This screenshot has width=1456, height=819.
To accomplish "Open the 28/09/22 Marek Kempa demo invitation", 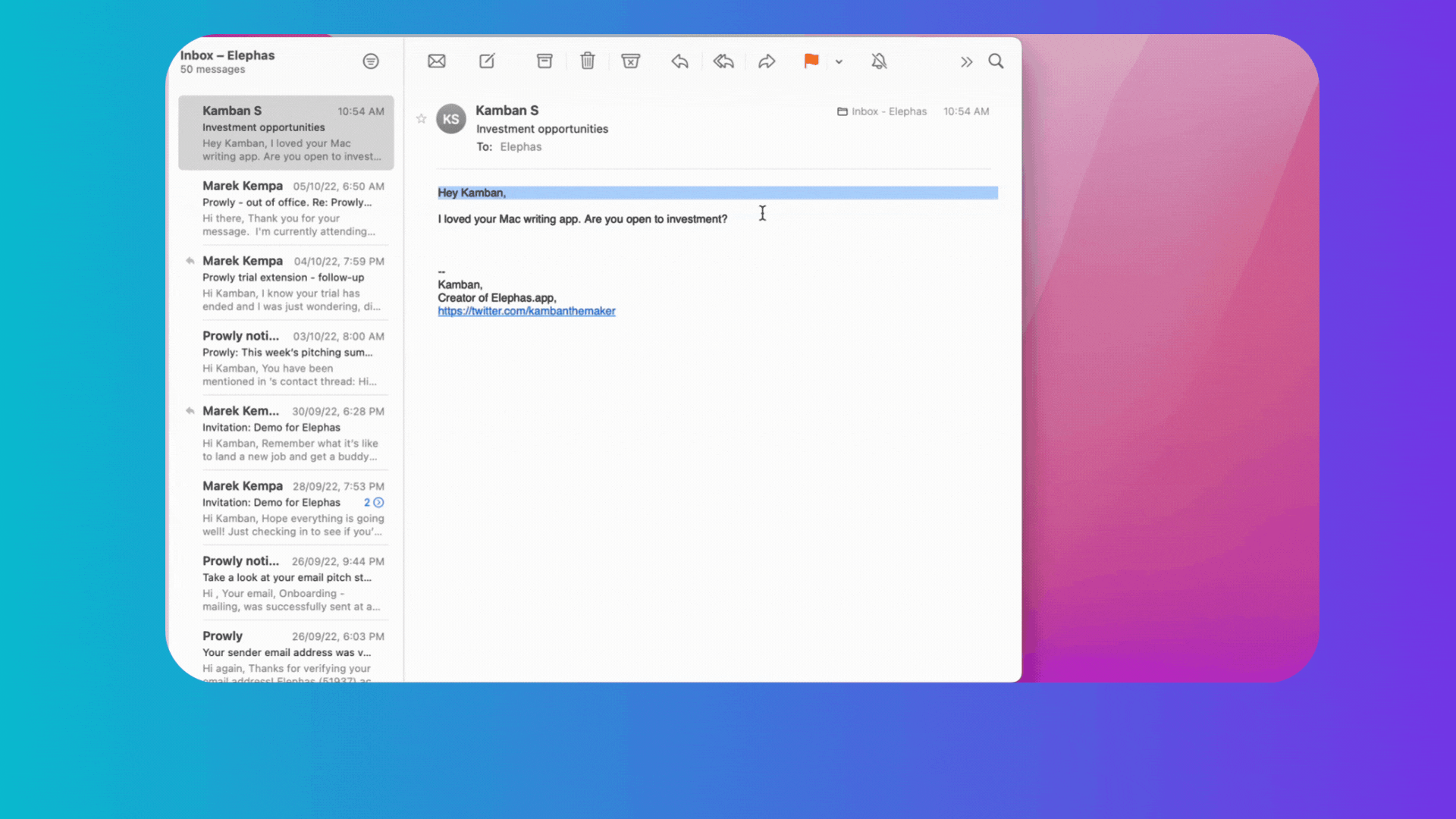I will [286, 508].
